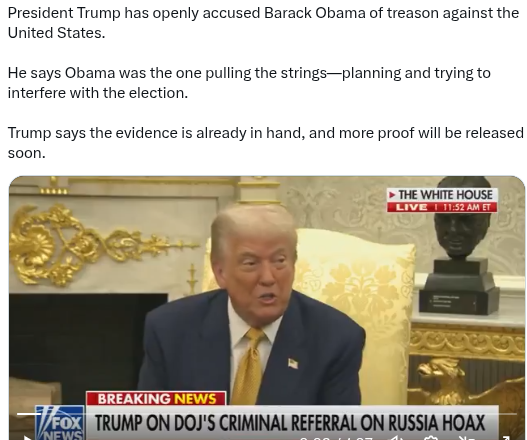The height and width of the screenshot is (440, 527).
Task: Click the Fox News logo in video
Action: tap(60, 423)
